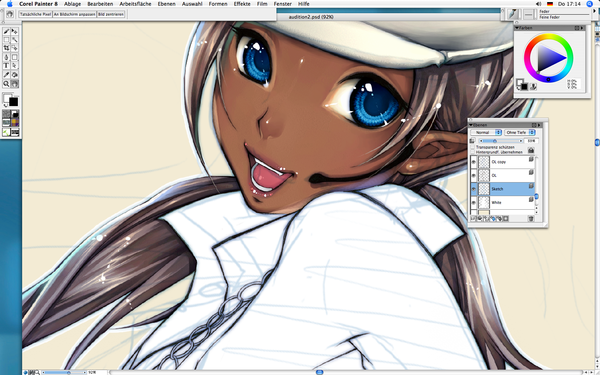This screenshot has height=375, width=600.
Task: Toggle visibility of the White layer
Action: (x=474, y=202)
